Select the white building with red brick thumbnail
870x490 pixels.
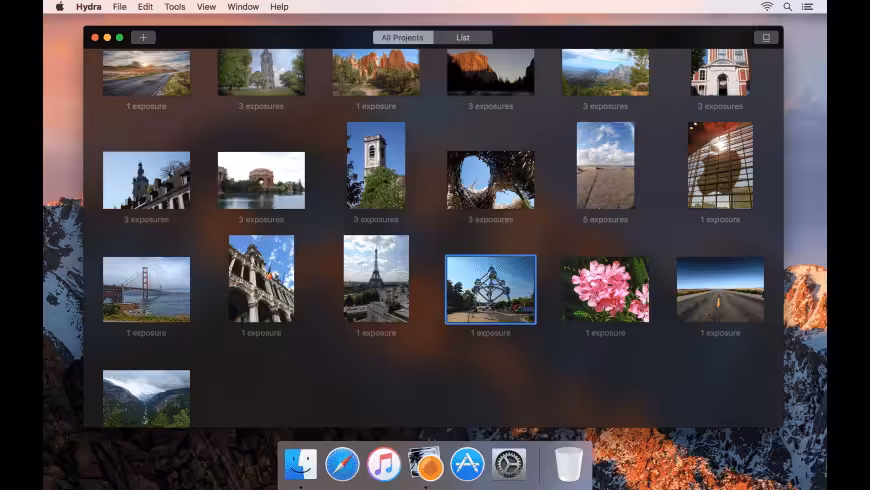tap(720, 73)
